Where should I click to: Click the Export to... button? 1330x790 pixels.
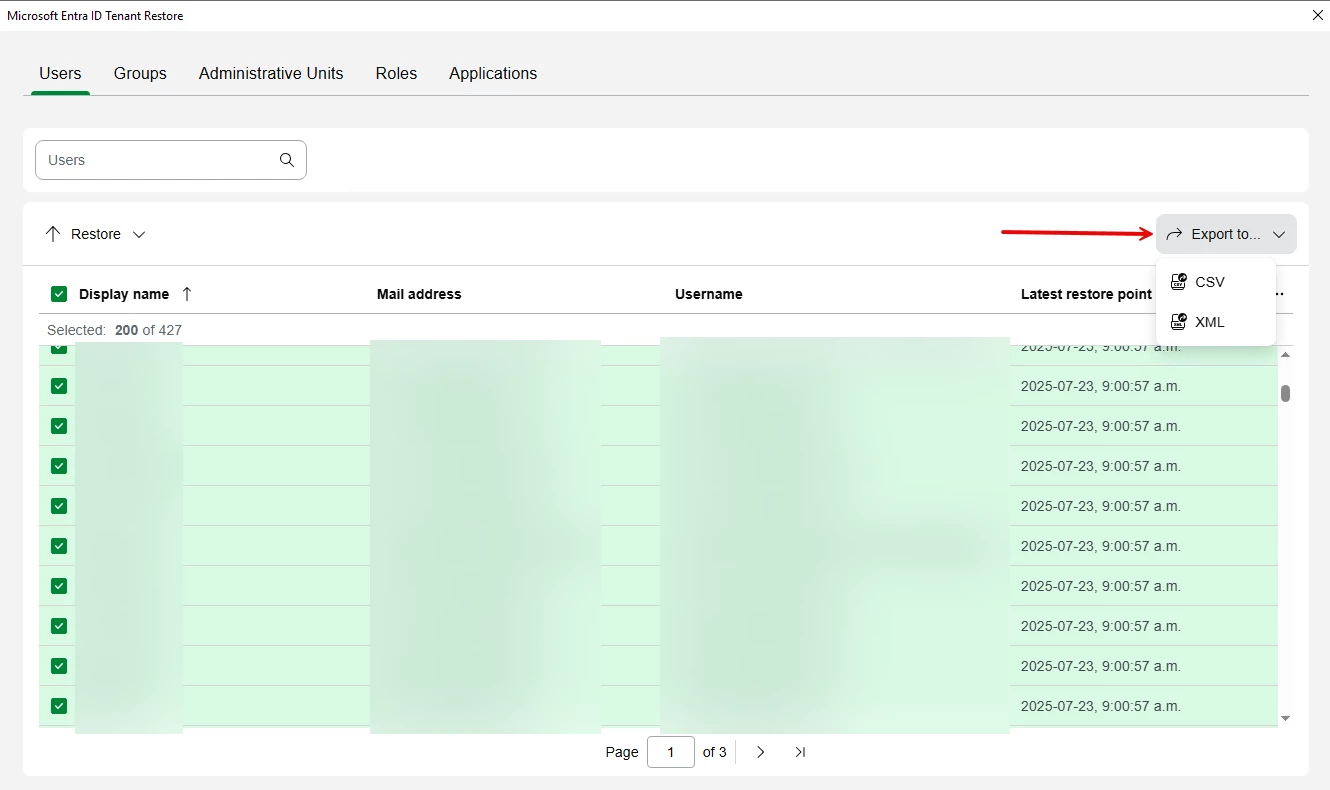pos(1226,234)
